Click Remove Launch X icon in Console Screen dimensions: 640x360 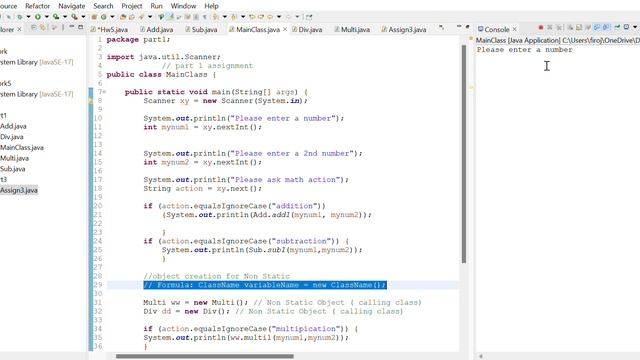click(x=550, y=27)
